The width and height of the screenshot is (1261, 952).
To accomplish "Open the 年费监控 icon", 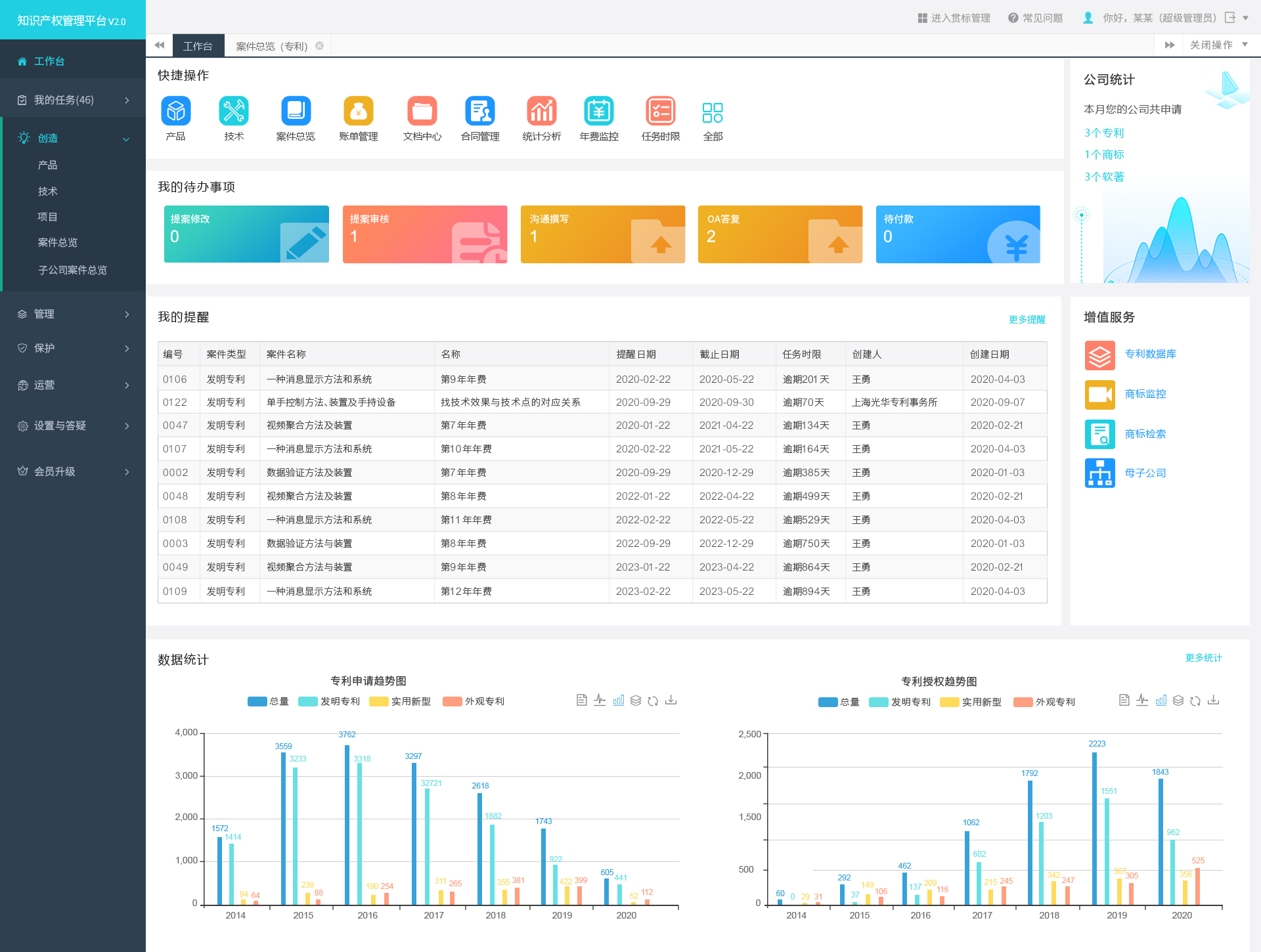I will [598, 111].
